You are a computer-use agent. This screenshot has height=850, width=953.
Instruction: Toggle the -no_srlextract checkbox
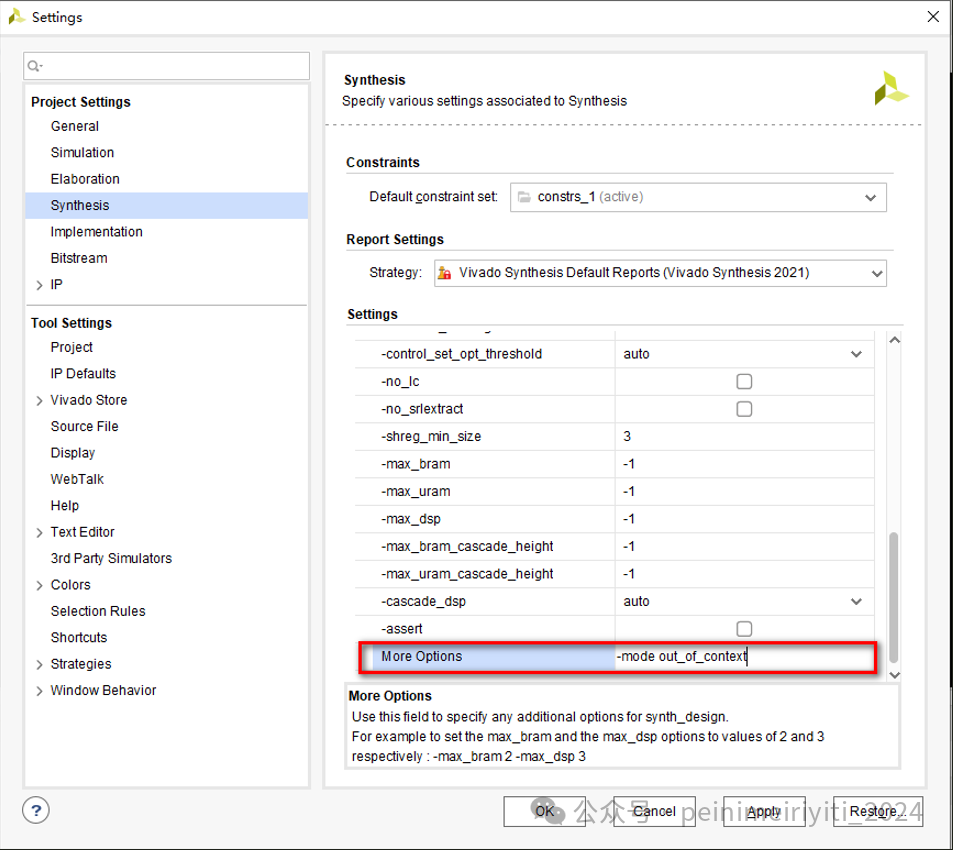[x=744, y=409]
